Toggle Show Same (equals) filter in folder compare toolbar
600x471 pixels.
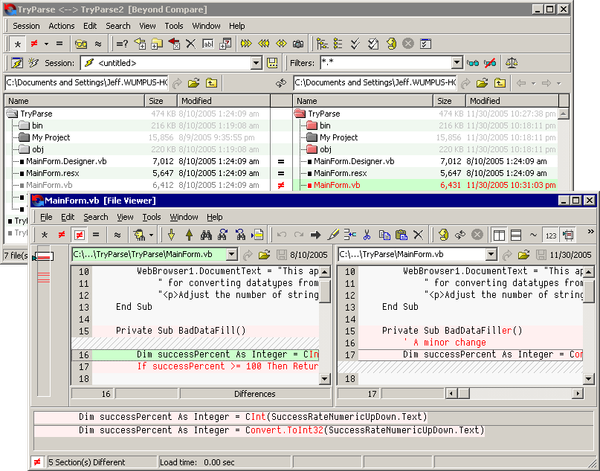59,44
